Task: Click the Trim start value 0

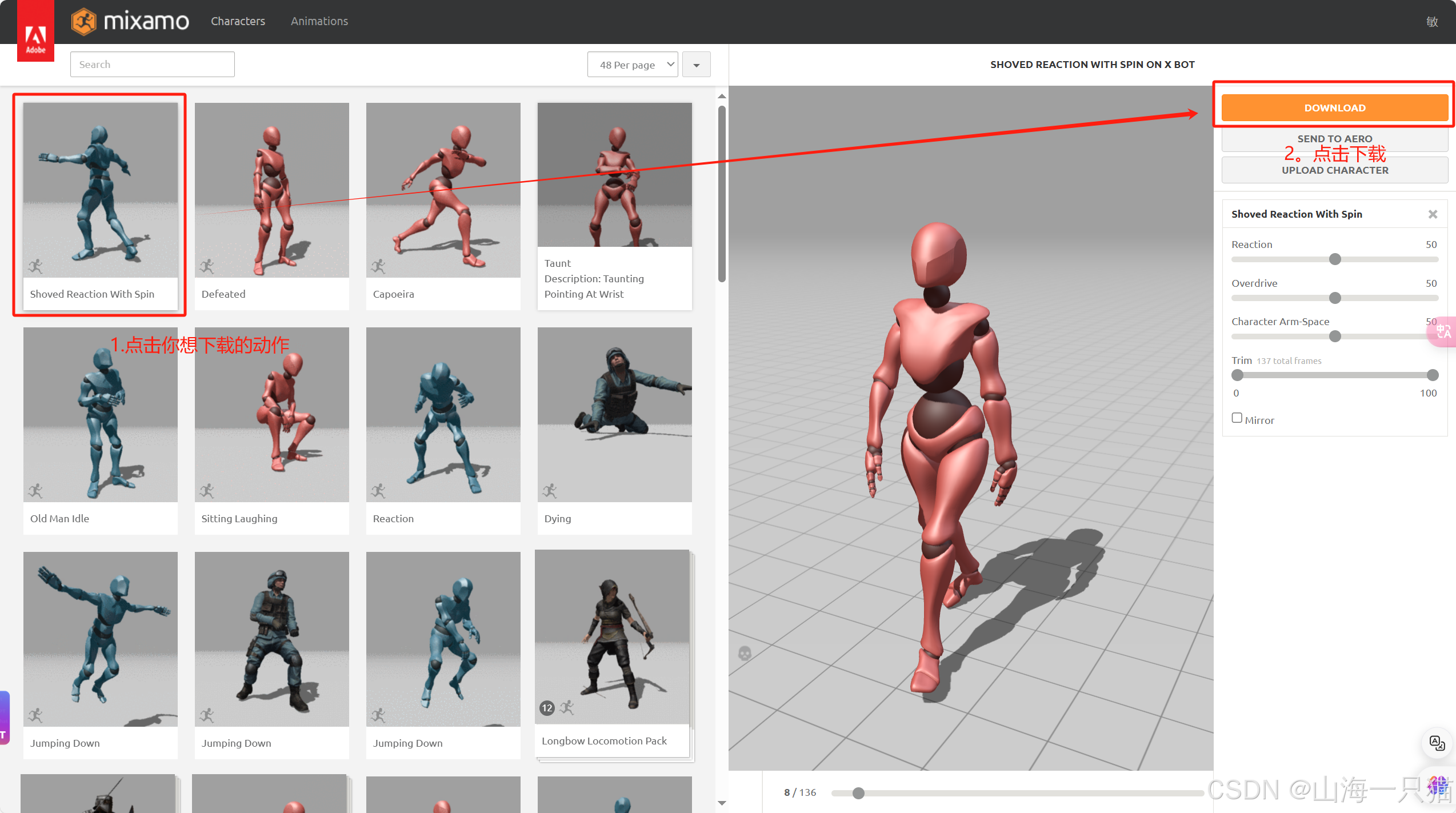Action: tap(1236, 393)
